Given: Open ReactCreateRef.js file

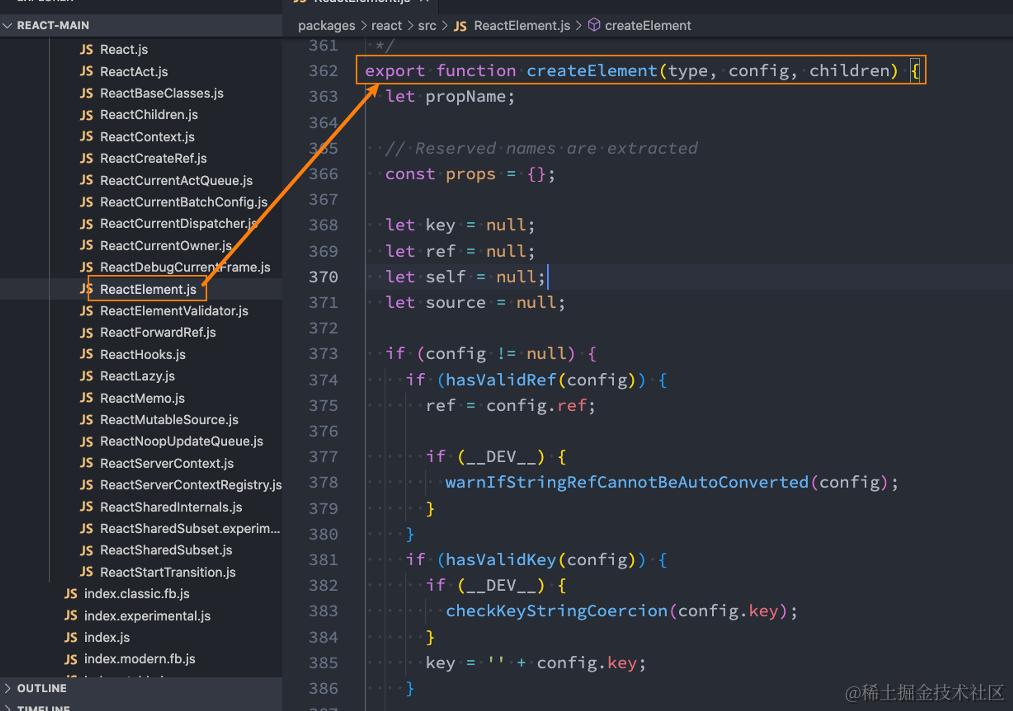Looking at the screenshot, I should pos(153,158).
